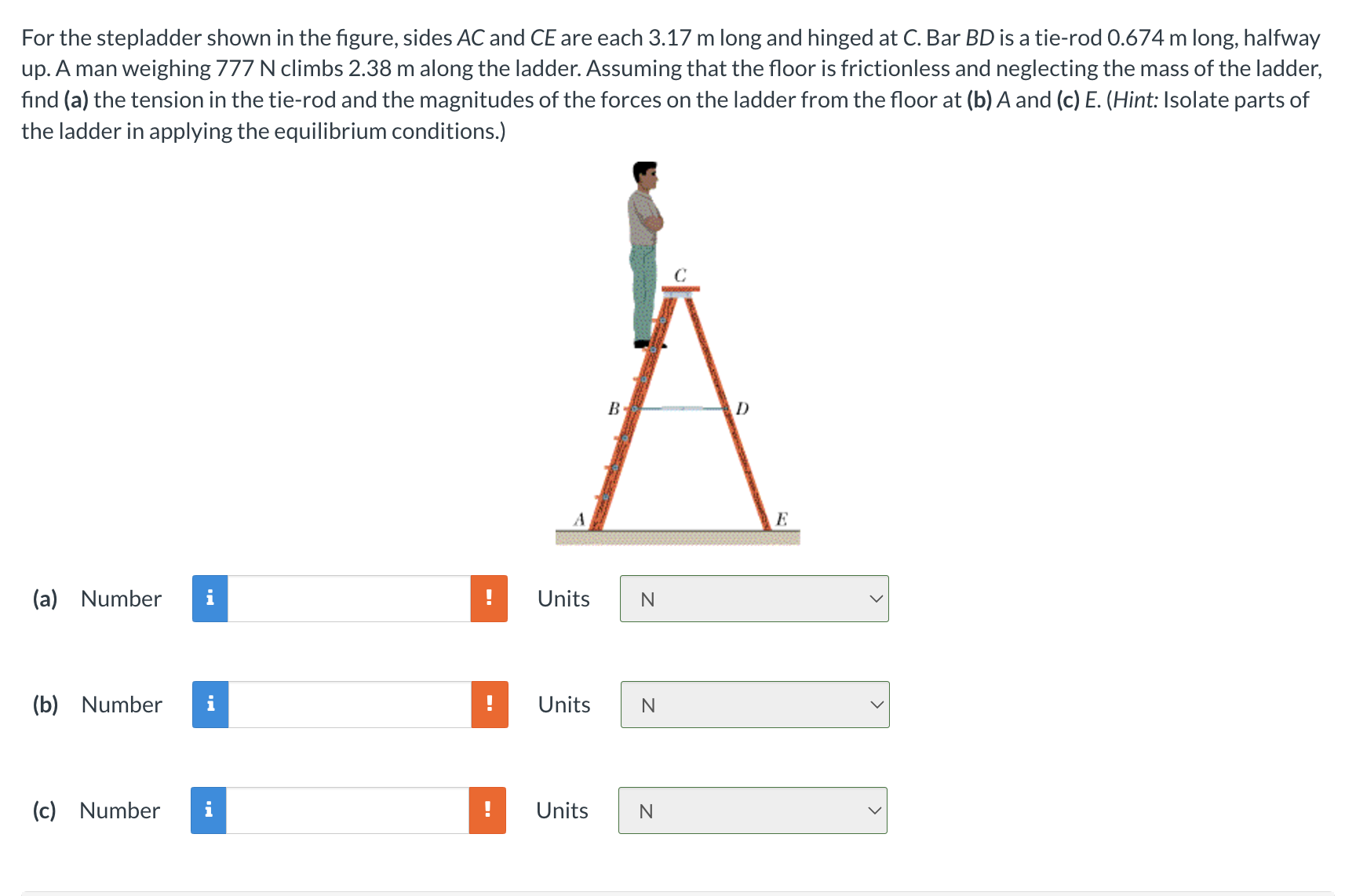Expand the chevron on part (c) units selector

click(876, 810)
